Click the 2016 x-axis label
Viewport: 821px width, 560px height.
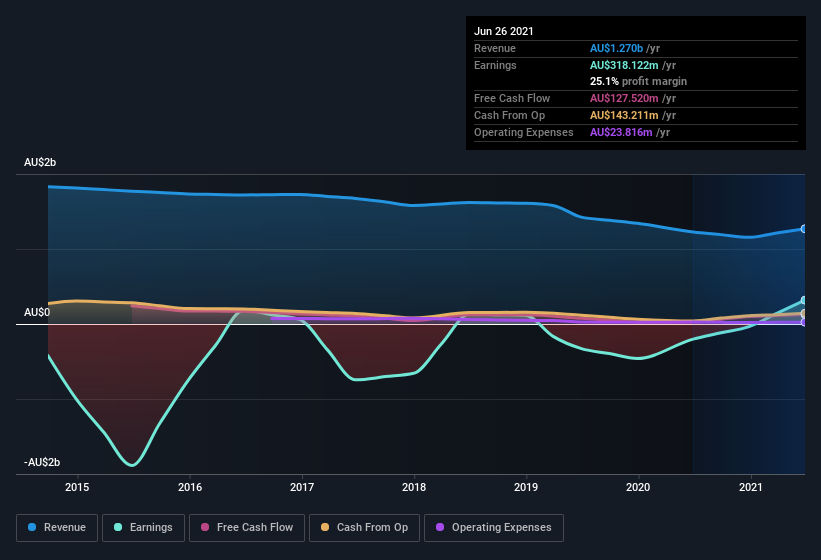tap(190, 487)
